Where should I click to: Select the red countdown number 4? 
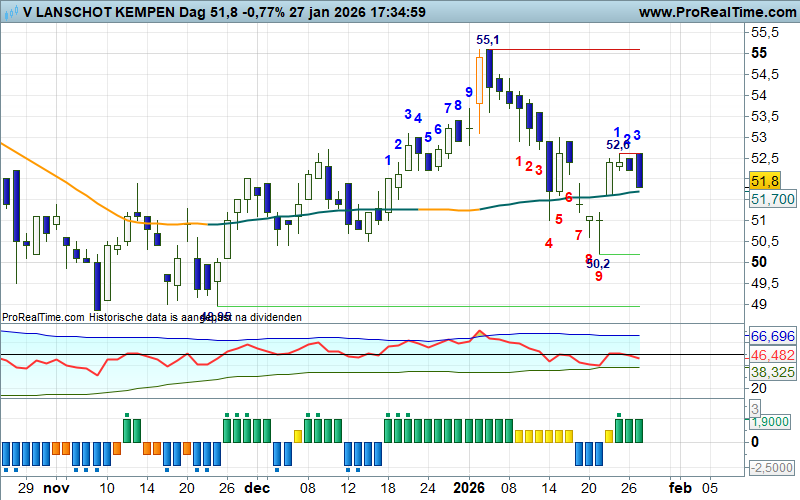pyautogui.click(x=549, y=243)
